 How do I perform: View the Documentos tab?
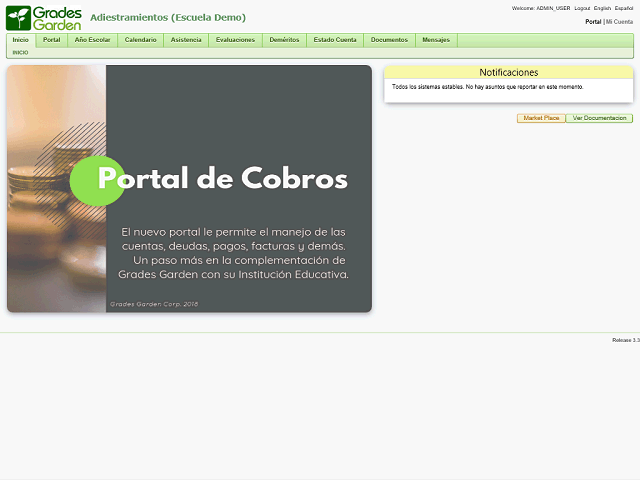[389, 40]
